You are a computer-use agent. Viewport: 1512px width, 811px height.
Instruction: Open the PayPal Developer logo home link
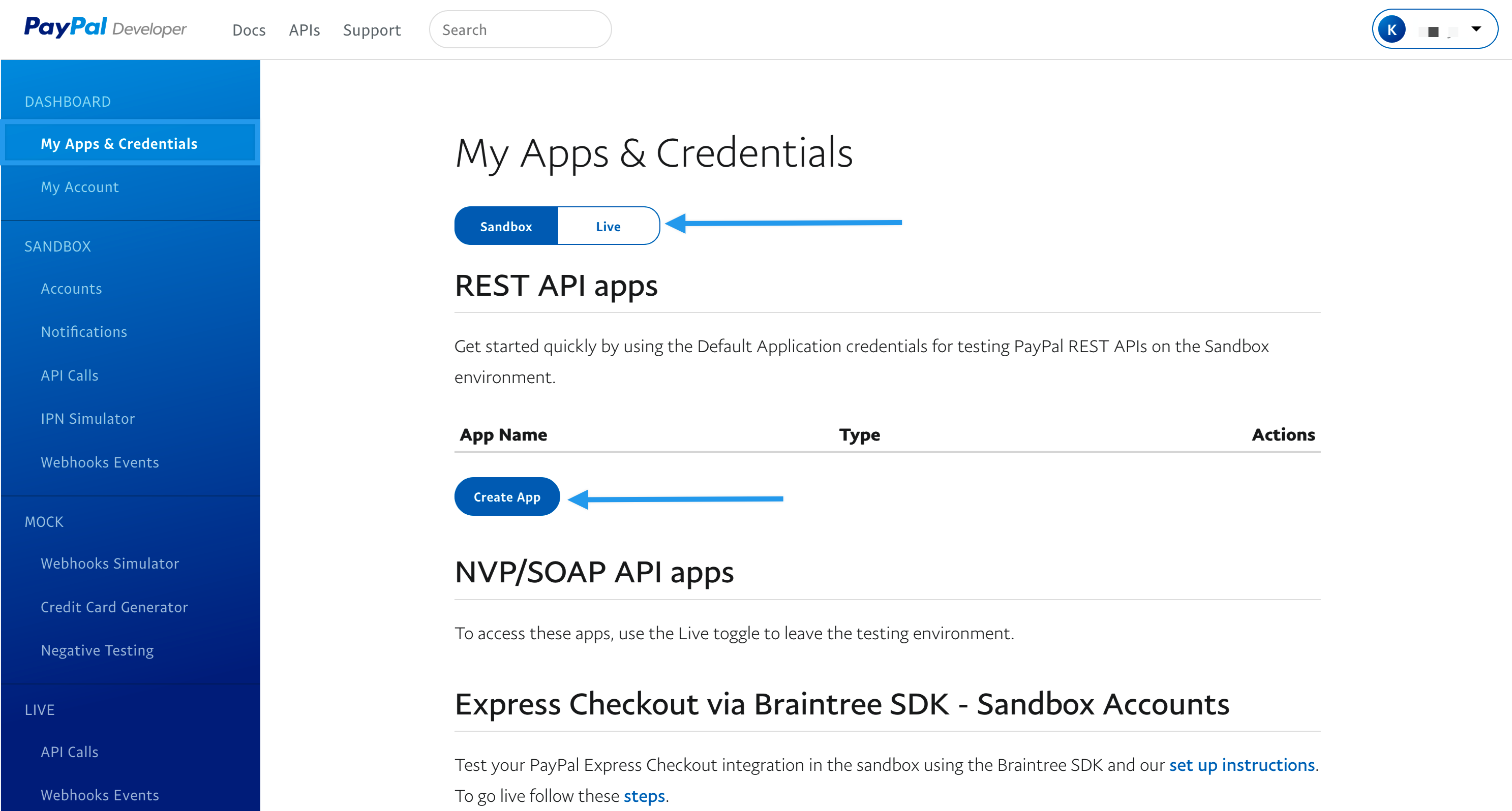105,28
